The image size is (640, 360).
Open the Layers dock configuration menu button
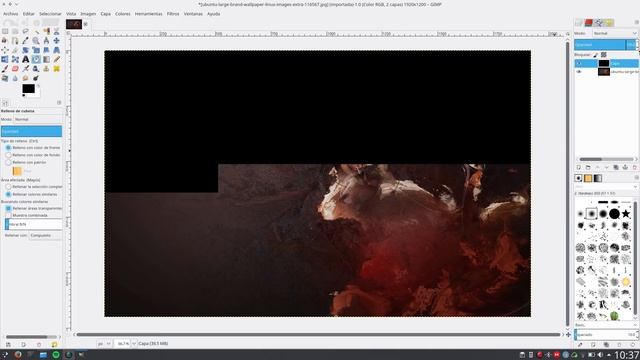636,23
